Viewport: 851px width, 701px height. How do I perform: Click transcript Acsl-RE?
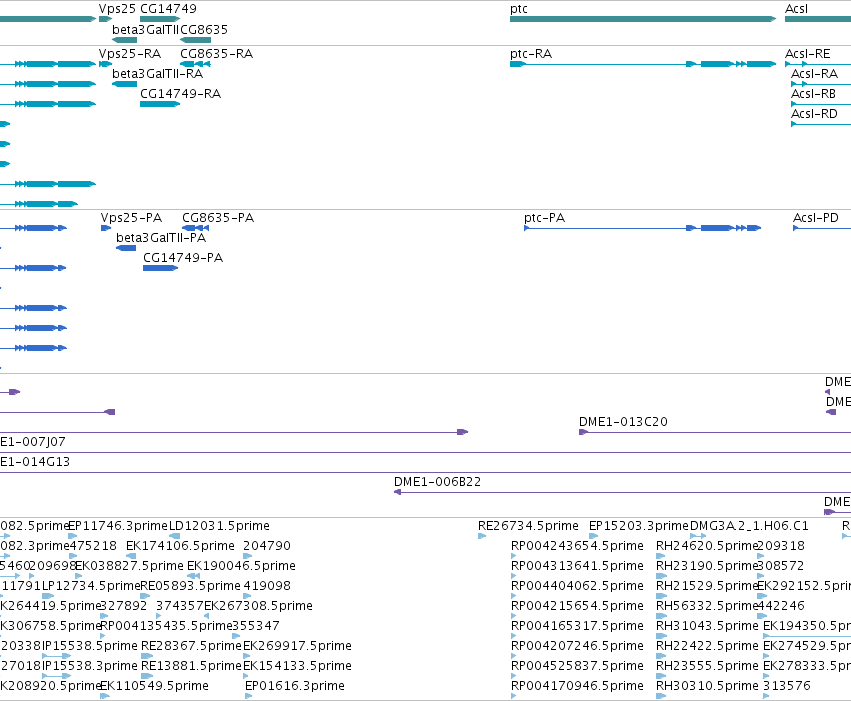pos(808,54)
